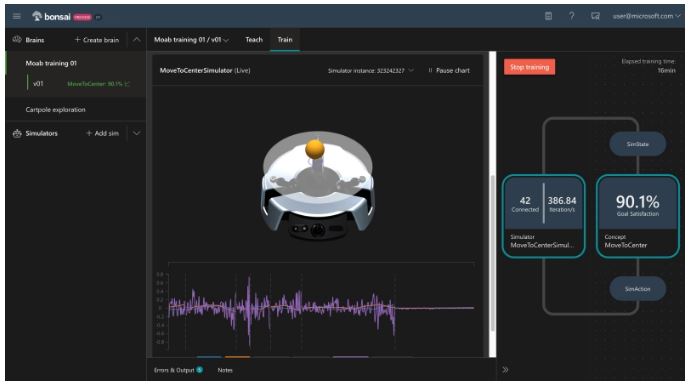Click the 386.84 iterations value
Image resolution: width=691 pixels, height=385 pixels.
[561, 201]
